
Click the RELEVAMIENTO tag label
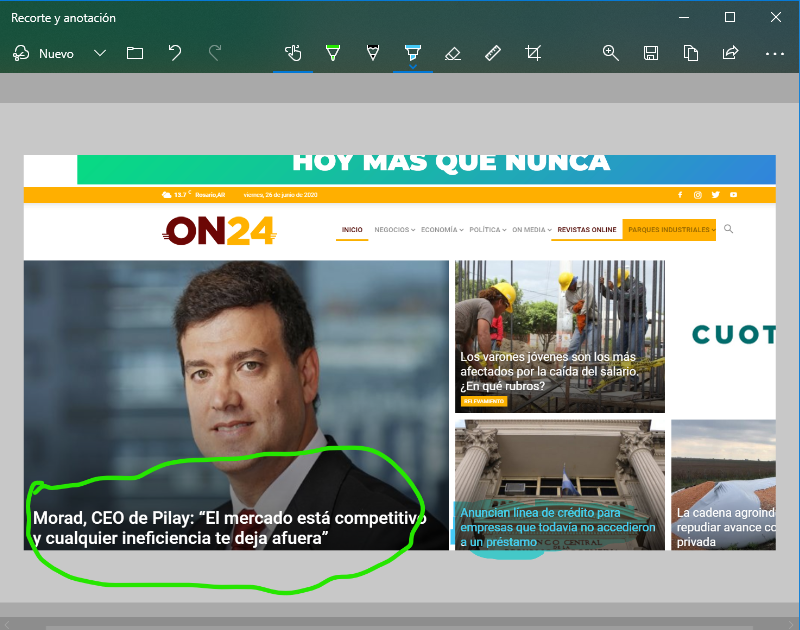484,401
